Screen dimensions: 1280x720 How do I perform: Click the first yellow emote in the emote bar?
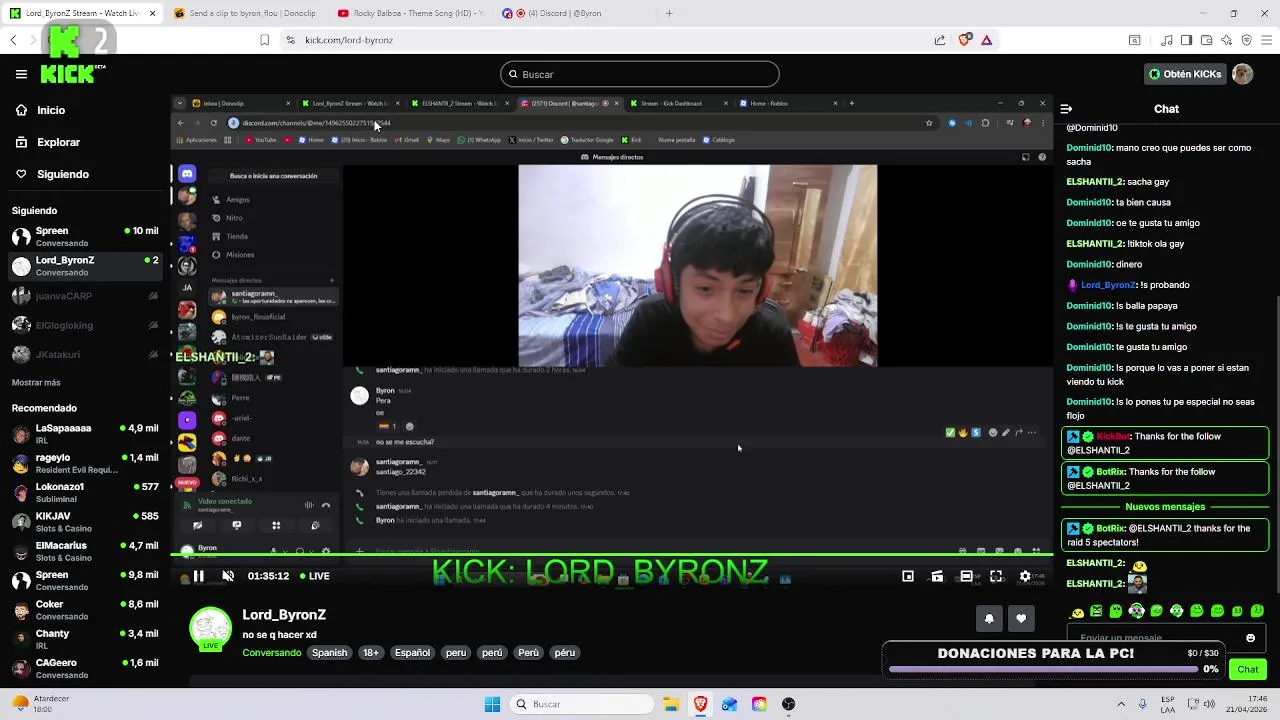(x=1077, y=612)
